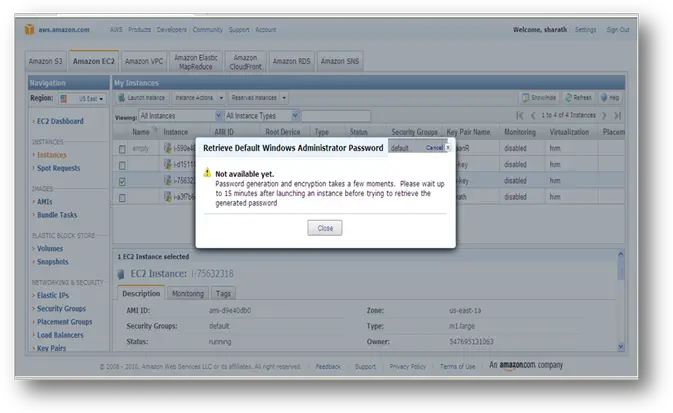The width and height of the screenshot is (673, 413).
Task: Click the Launch Instance toolbar button
Action: [x=142, y=98]
